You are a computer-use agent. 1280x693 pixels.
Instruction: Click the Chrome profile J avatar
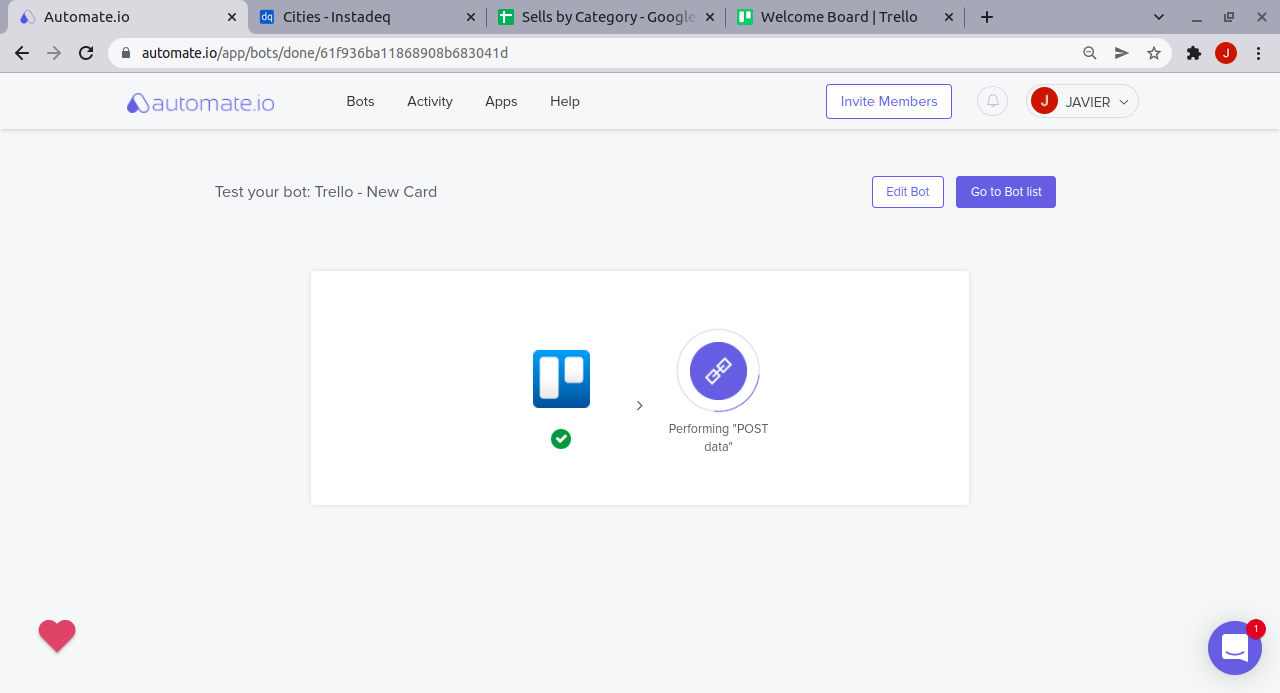click(x=1226, y=53)
